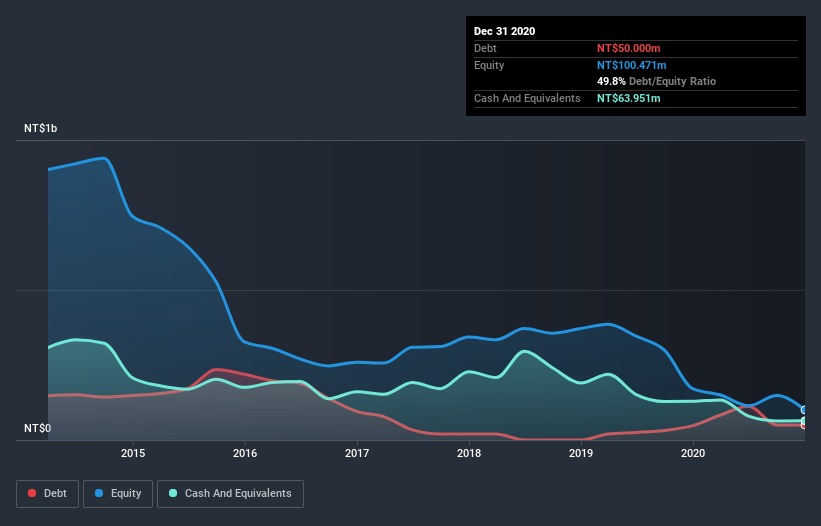821x526 pixels.
Task: Click the NT$0 y-axis label
Action: pos(38,428)
